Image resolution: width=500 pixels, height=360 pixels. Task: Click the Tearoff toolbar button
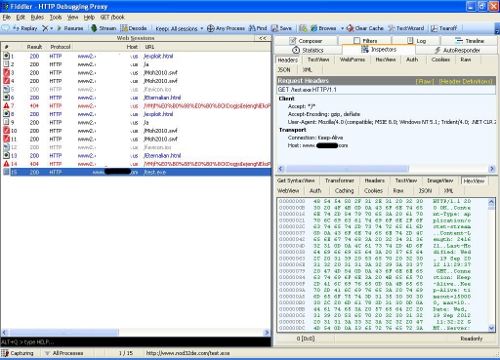pos(444,28)
